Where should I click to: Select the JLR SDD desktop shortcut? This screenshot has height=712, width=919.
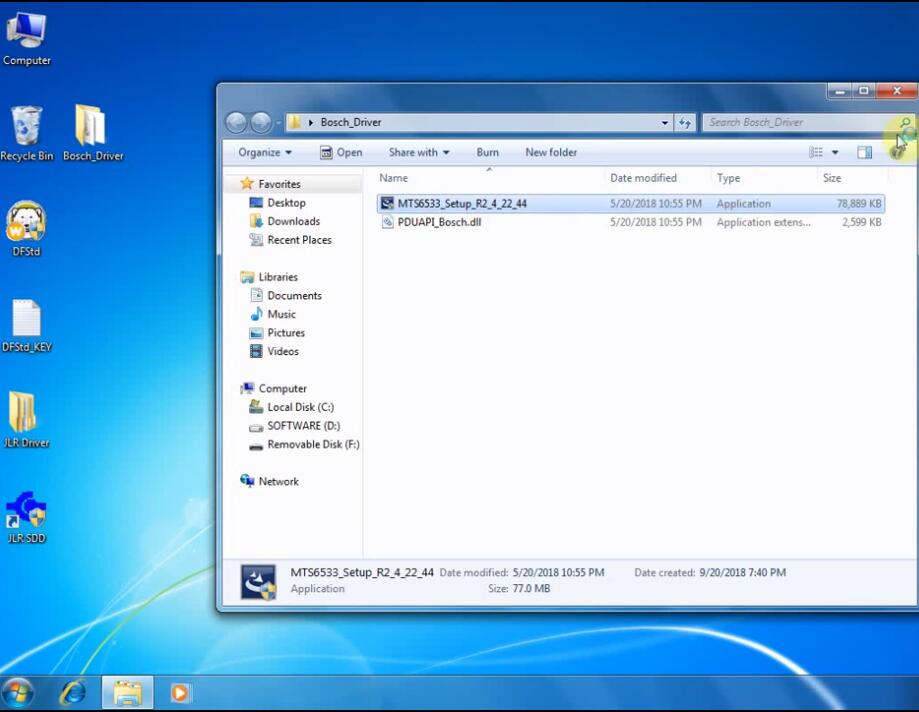[x=26, y=516]
